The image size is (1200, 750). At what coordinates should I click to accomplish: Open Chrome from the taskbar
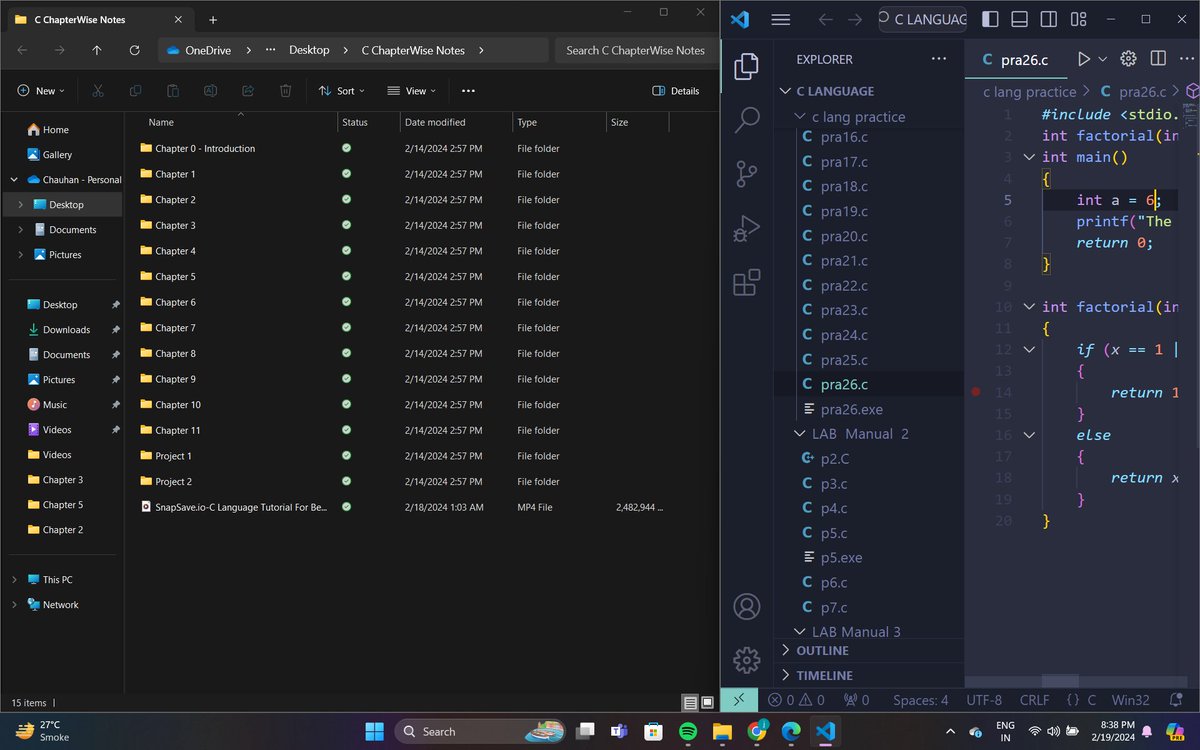click(756, 731)
